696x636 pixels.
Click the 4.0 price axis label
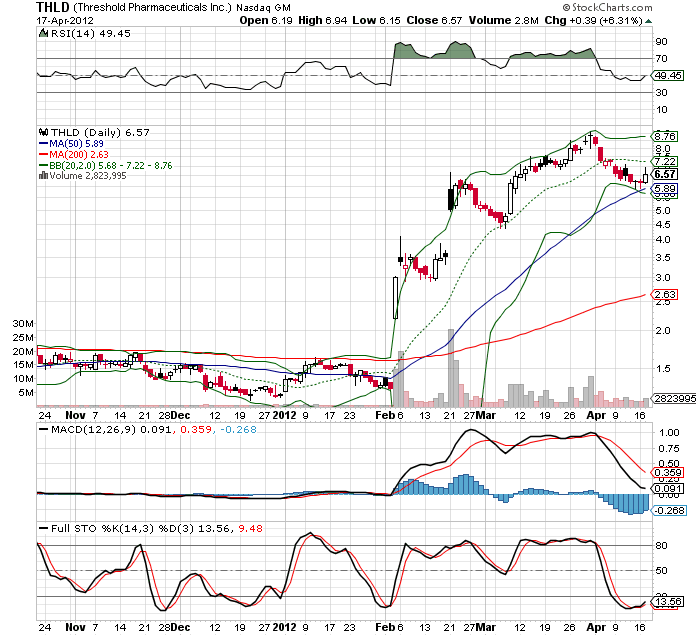(663, 240)
